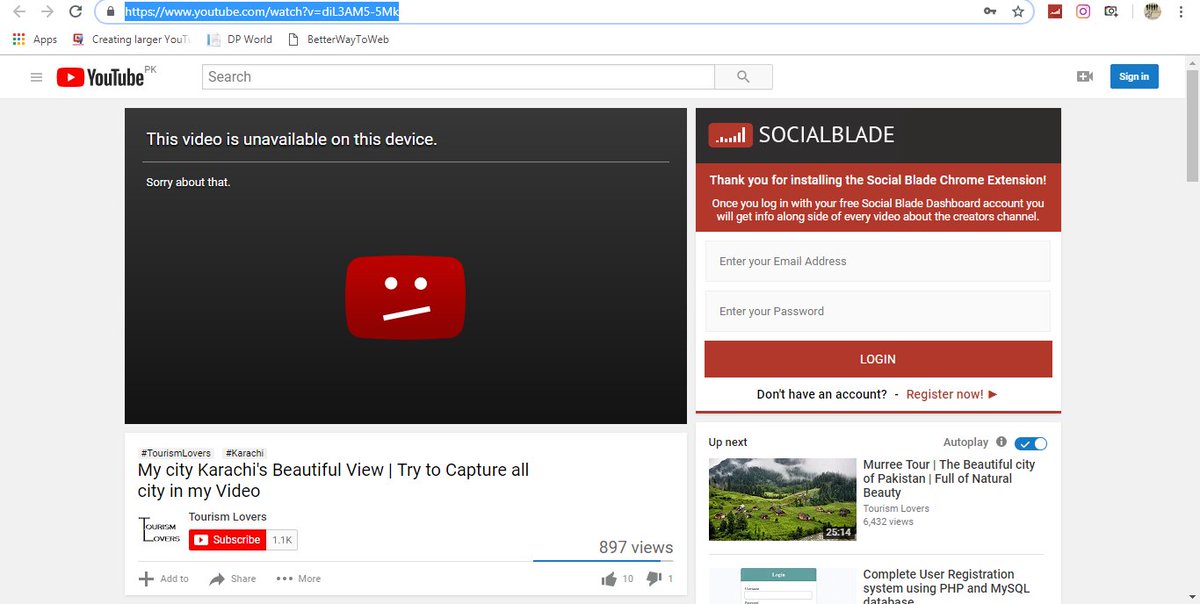This screenshot has height=604, width=1200.
Task: Open Apps shortcut in bookmarks bar
Action: pyautogui.click(x=35, y=39)
